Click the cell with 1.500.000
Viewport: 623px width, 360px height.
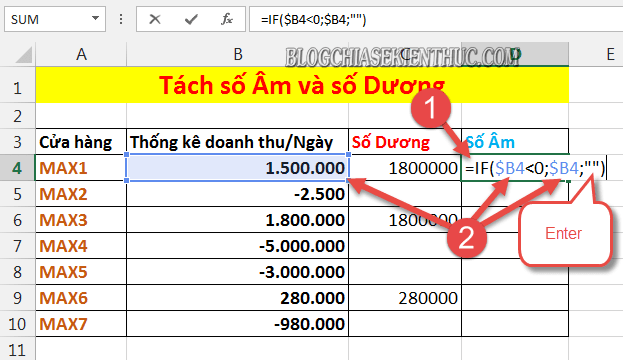pyautogui.click(x=238, y=168)
